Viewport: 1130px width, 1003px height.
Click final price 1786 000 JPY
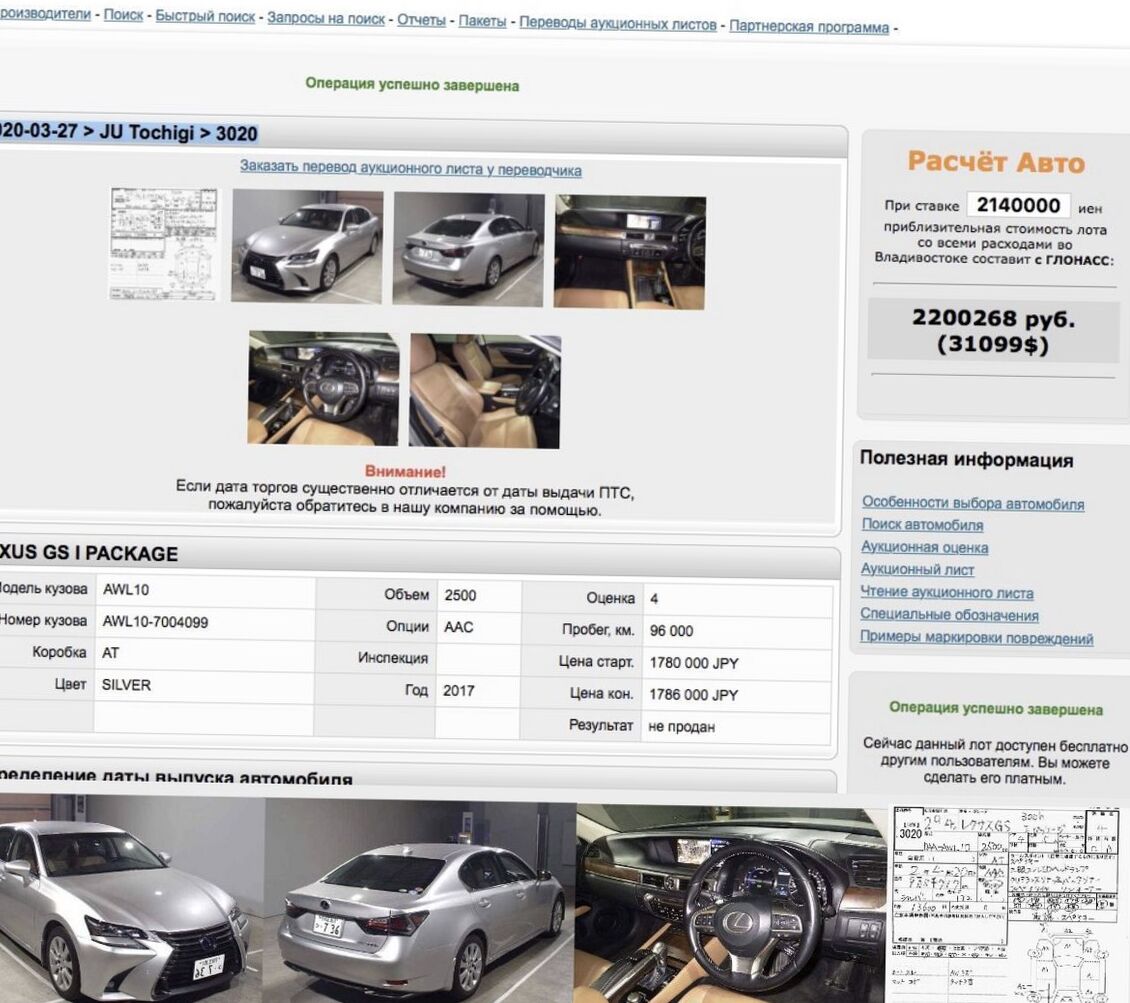coord(693,695)
